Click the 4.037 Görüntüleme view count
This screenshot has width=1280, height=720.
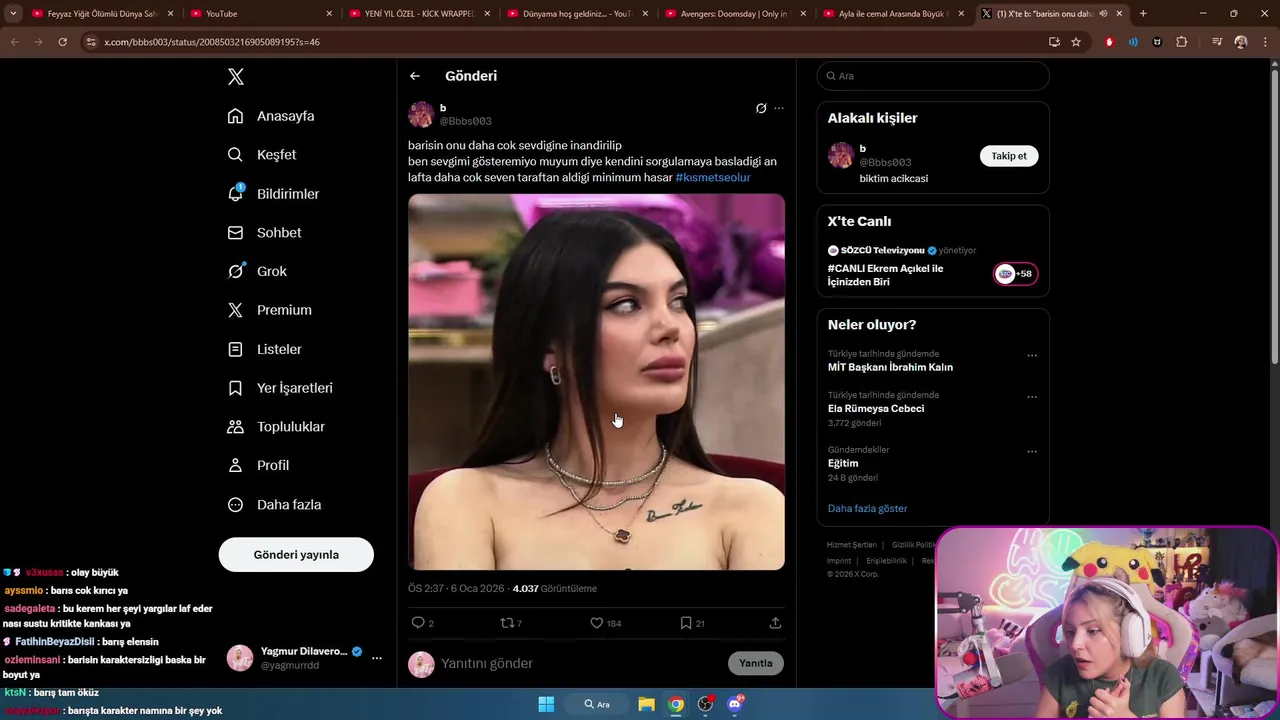554,589
